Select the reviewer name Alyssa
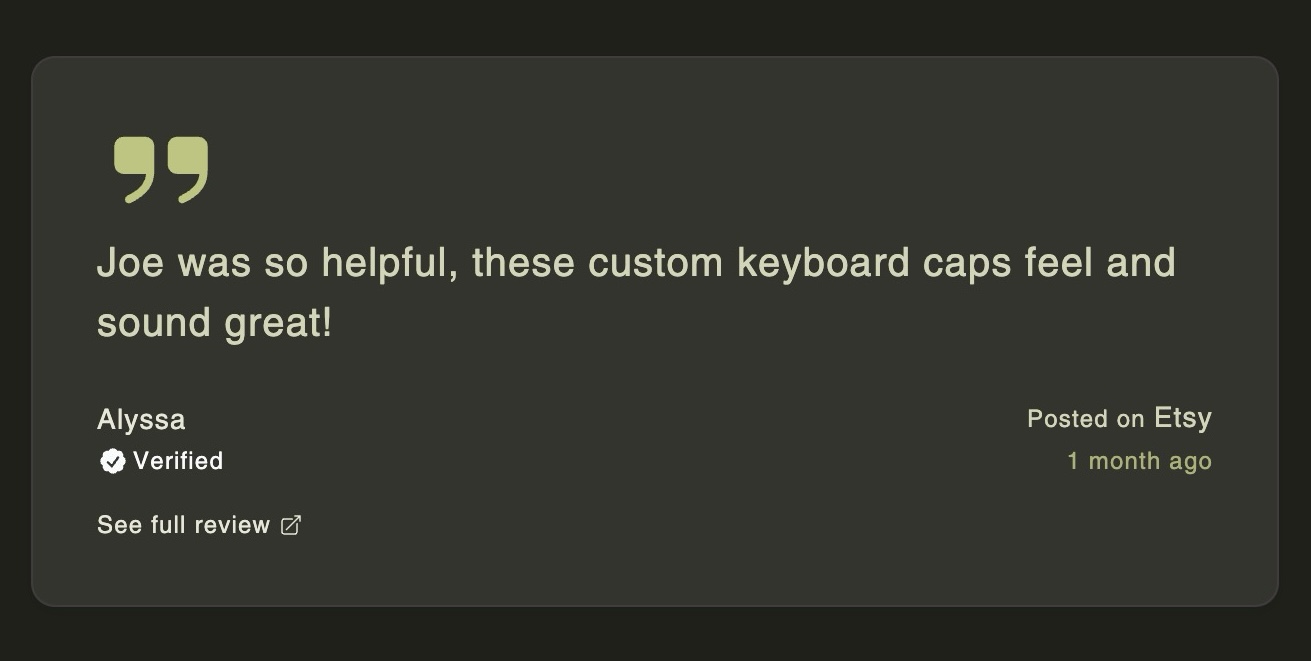This screenshot has width=1311, height=661. (141, 420)
